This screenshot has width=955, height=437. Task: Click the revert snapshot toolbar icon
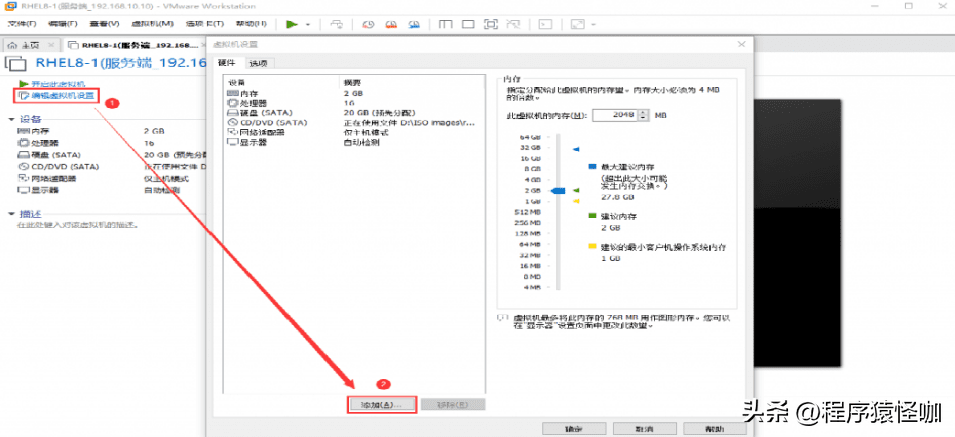390,23
